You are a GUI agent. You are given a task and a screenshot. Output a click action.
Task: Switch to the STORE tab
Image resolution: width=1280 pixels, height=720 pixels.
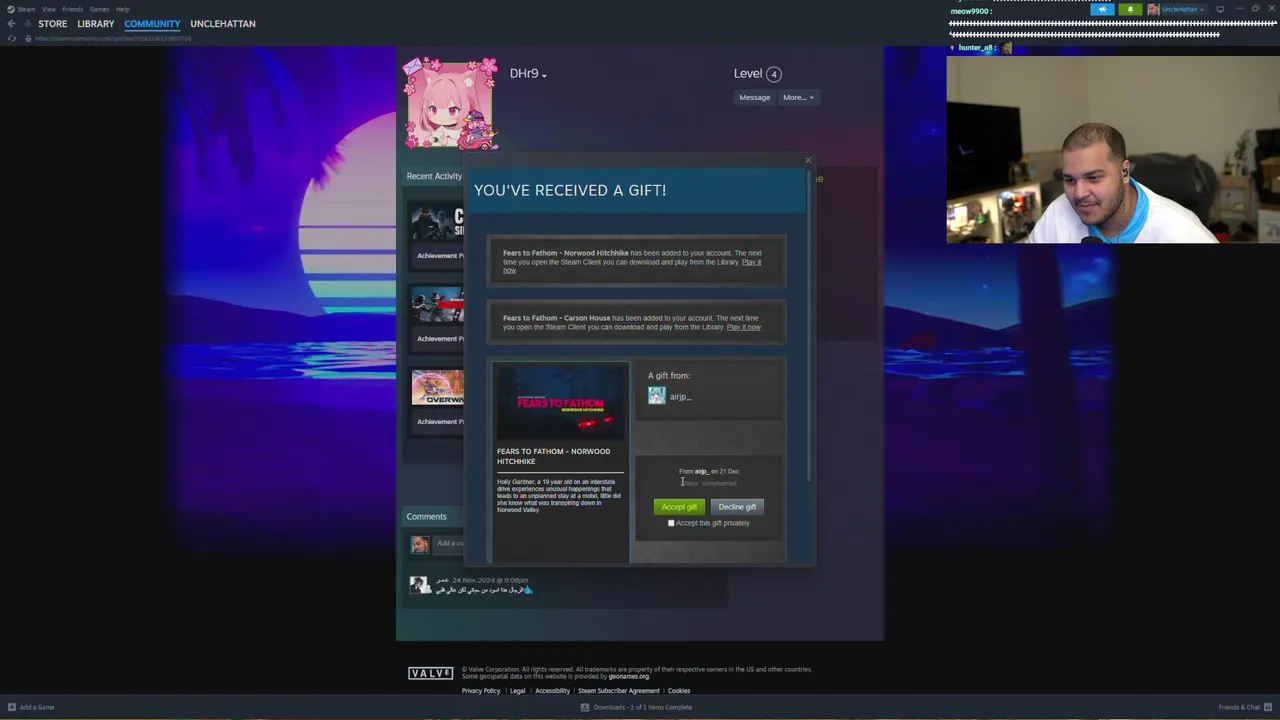pyautogui.click(x=53, y=24)
